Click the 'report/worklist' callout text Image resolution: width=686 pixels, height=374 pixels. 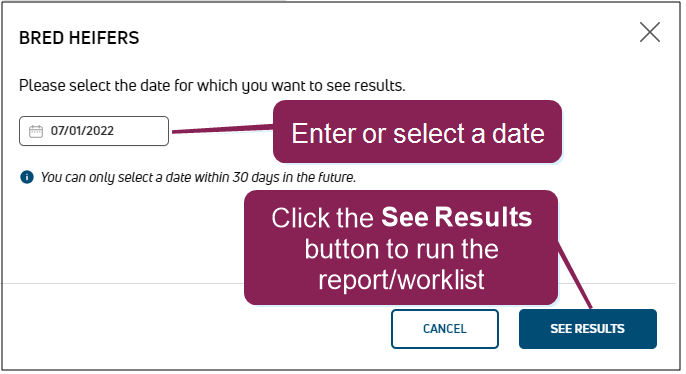coord(401,280)
